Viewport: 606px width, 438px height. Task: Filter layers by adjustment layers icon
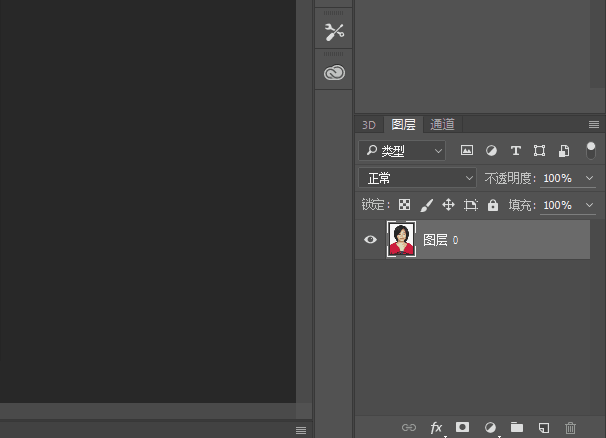(491, 150)
